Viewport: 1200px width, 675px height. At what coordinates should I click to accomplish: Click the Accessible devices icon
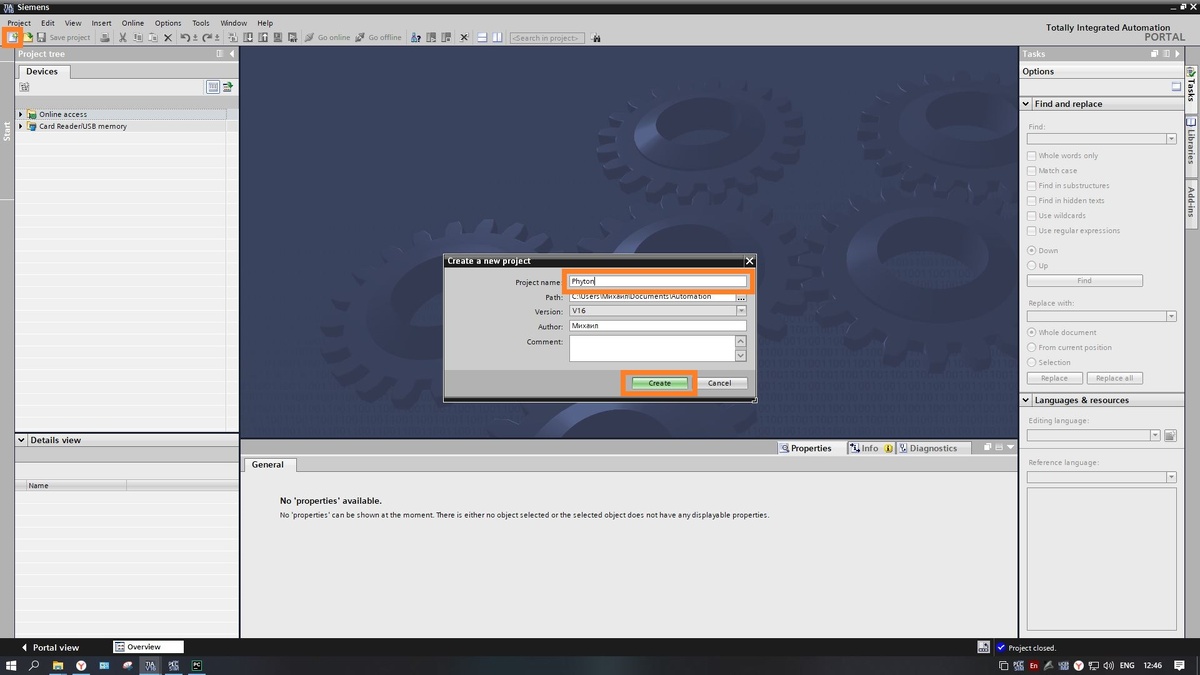click(415, 37)
